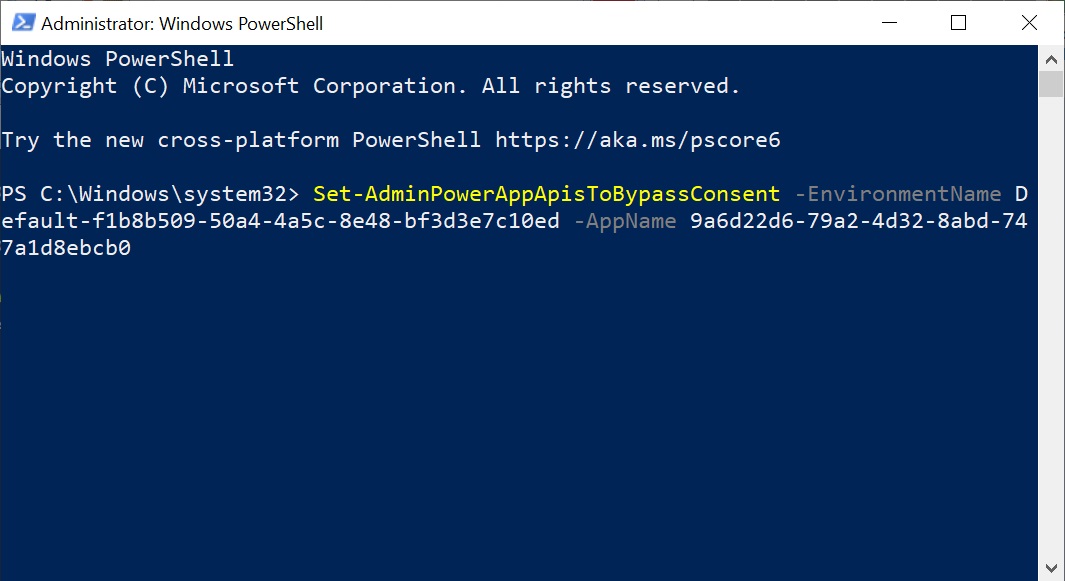Click the scrollbar up arrow

pyautogui.click(x=1052, y=58)
